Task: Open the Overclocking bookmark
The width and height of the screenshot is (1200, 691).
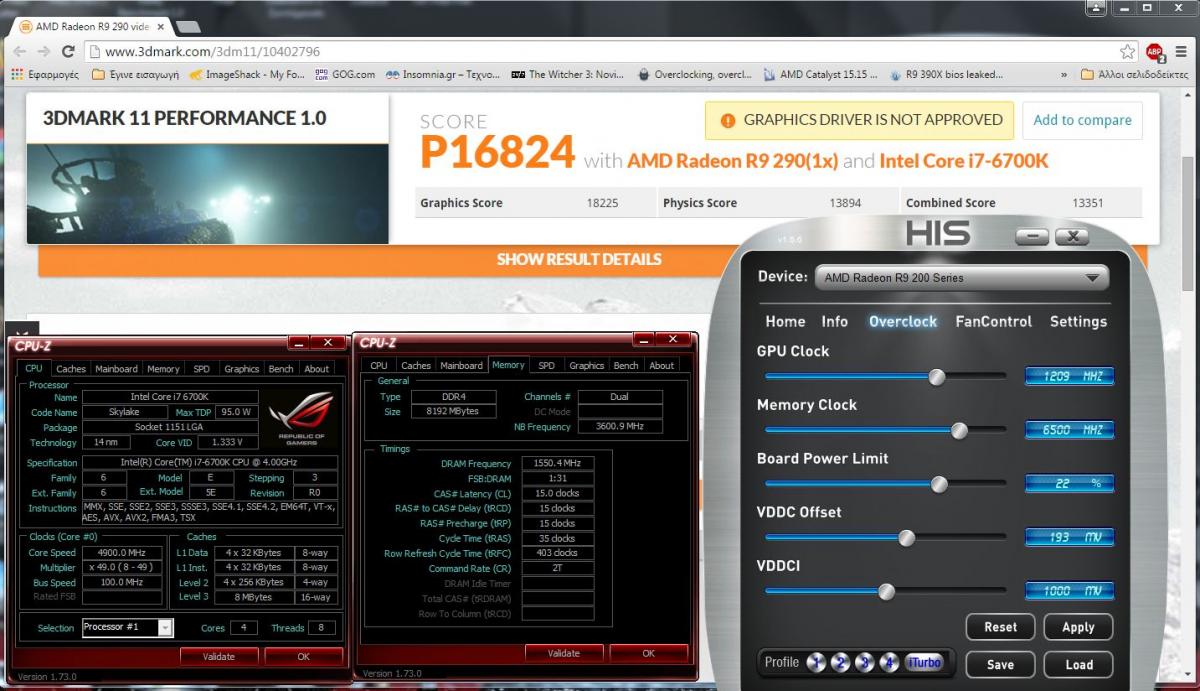Action: coord(694,74)
